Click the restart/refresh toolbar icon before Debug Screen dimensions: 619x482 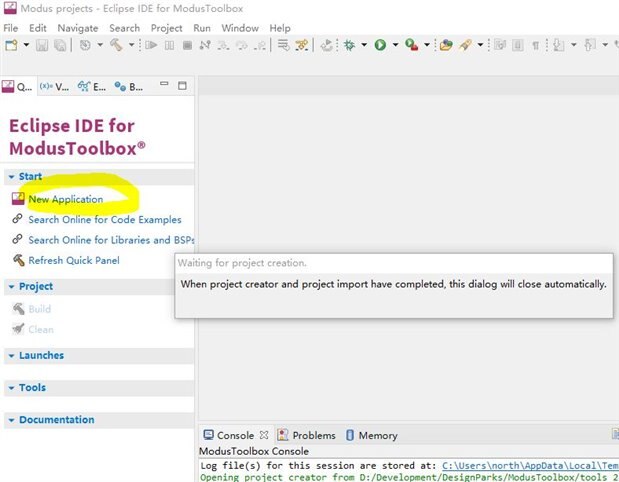[x=326, y=45]
